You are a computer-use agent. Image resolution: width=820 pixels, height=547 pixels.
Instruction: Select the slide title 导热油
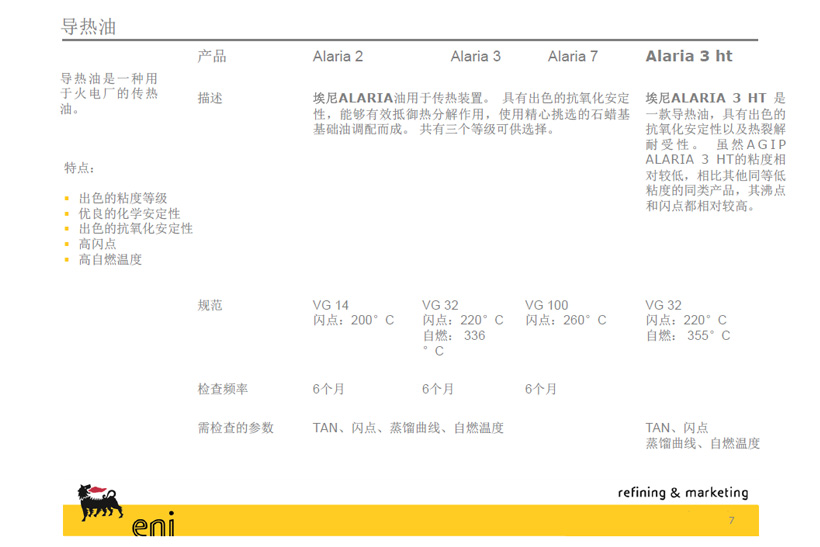pos(89,27)
